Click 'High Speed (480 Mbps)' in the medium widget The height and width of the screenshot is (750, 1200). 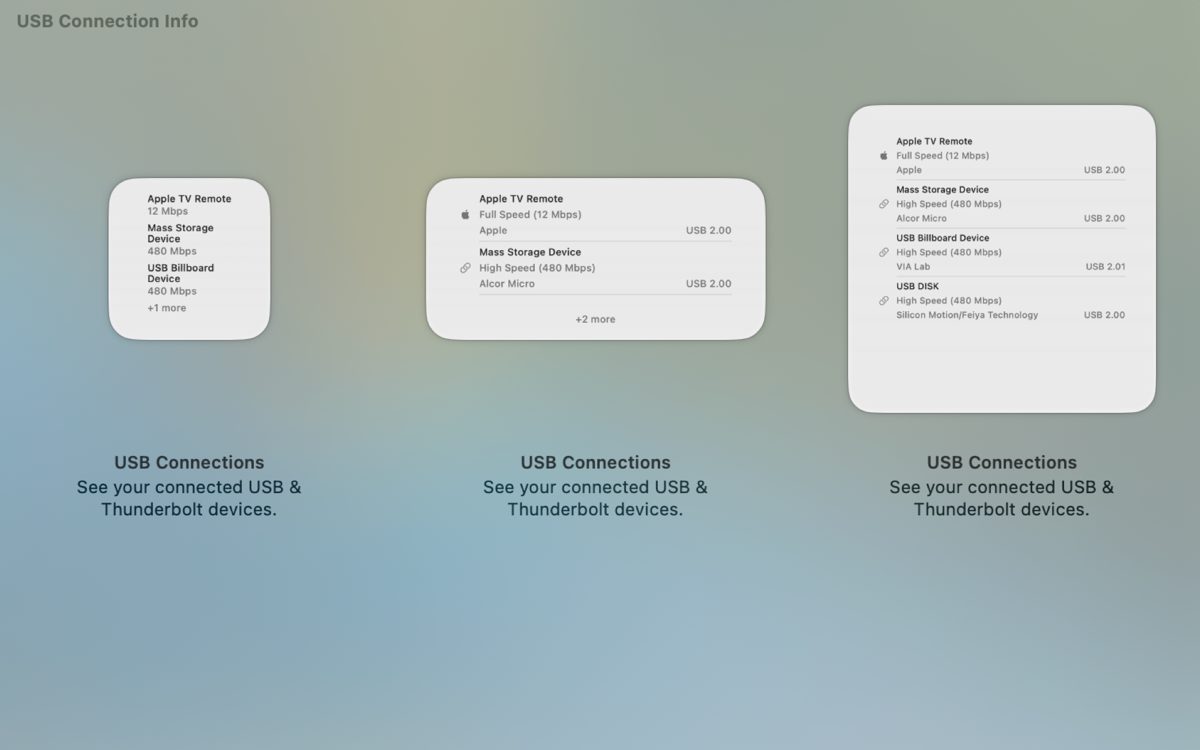pos(537,268)
